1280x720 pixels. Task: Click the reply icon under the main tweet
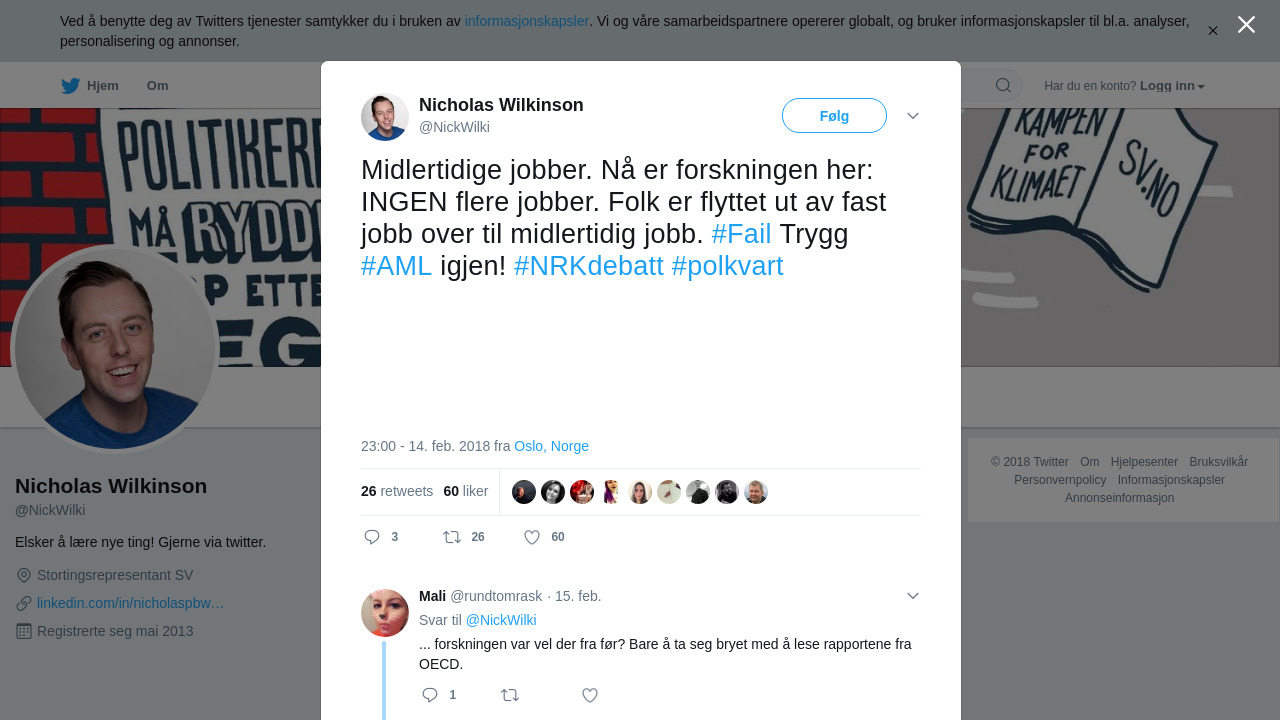tap(372, 537)
